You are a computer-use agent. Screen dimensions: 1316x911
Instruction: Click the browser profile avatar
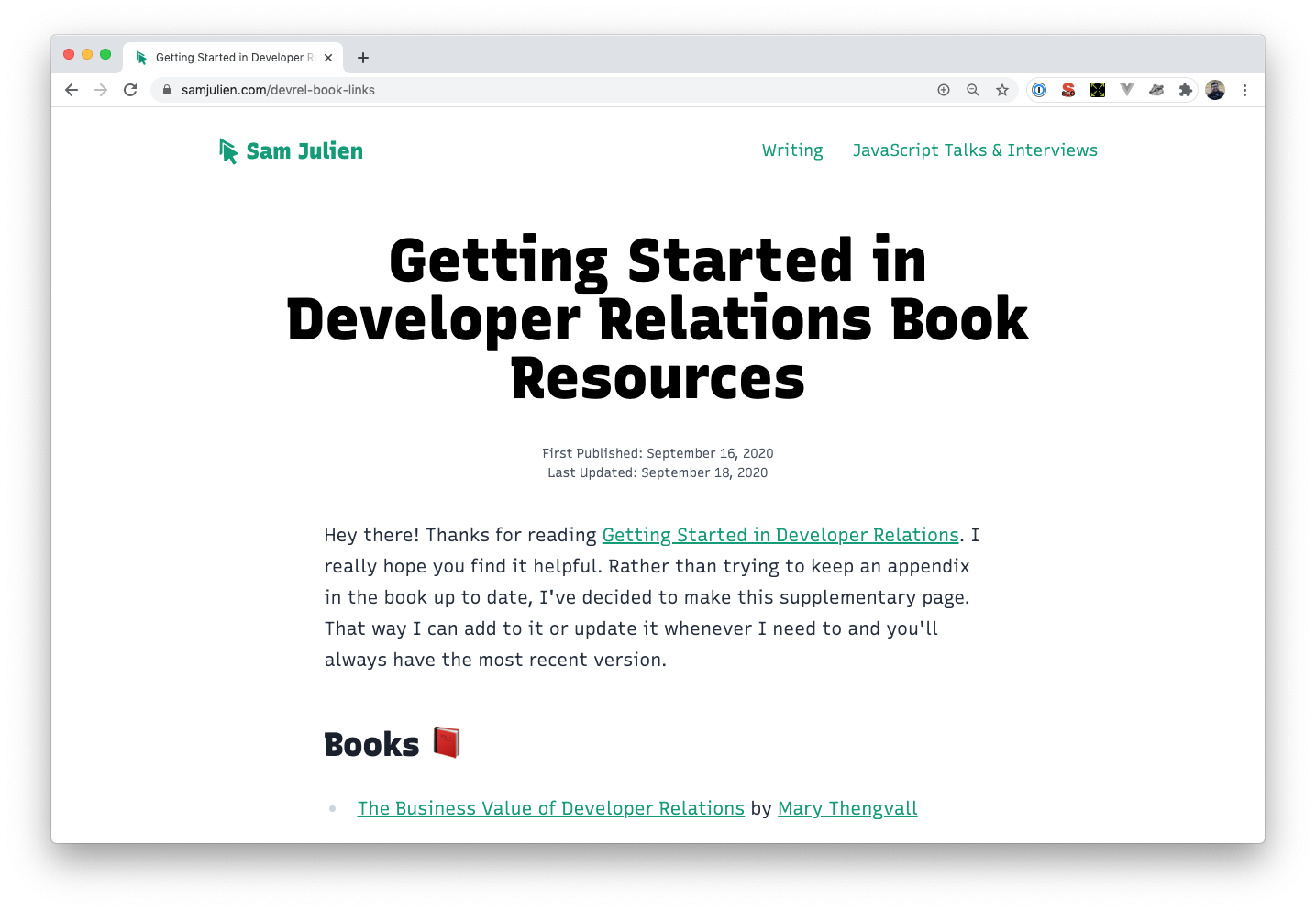click(1215, 90)
